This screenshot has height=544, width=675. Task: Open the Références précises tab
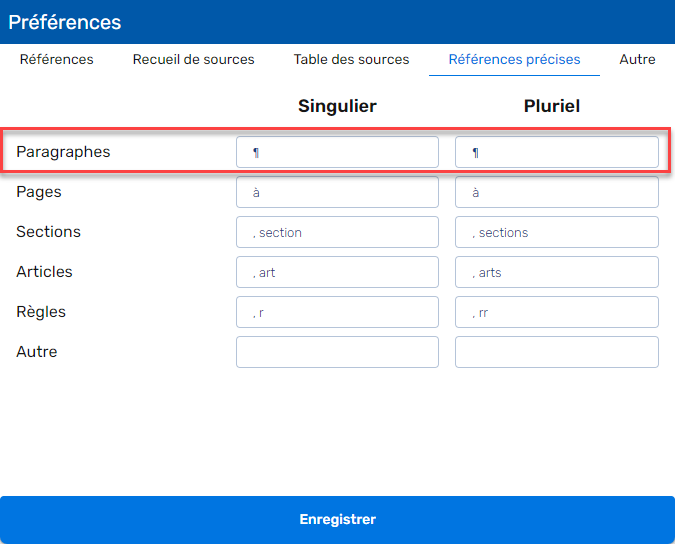pyautogui.click(x=514, y=59)
